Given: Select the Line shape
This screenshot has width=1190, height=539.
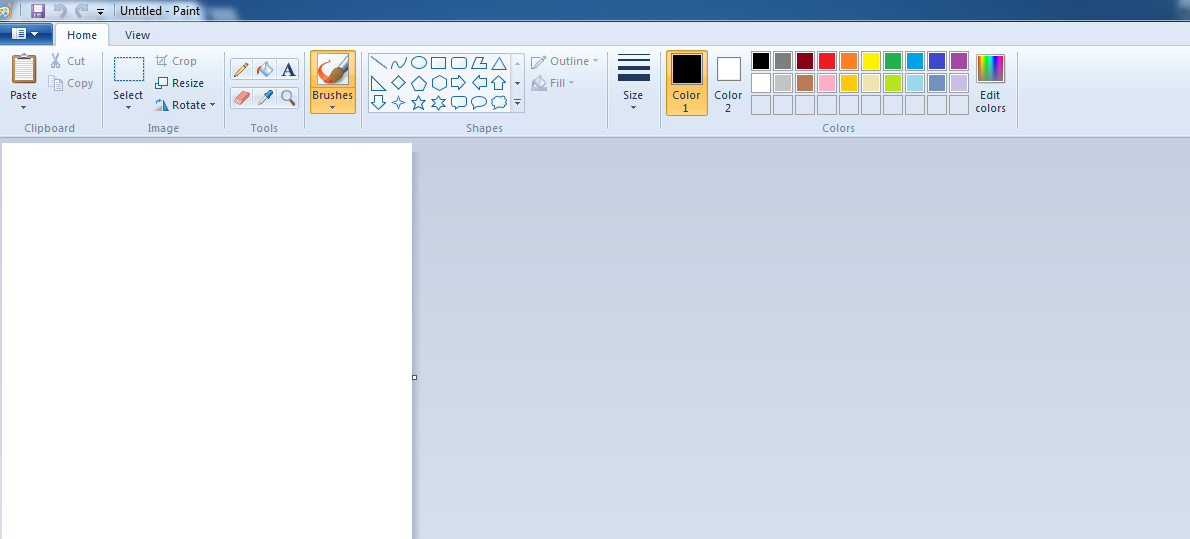Looking at the screenshot, I should [378, 63].
